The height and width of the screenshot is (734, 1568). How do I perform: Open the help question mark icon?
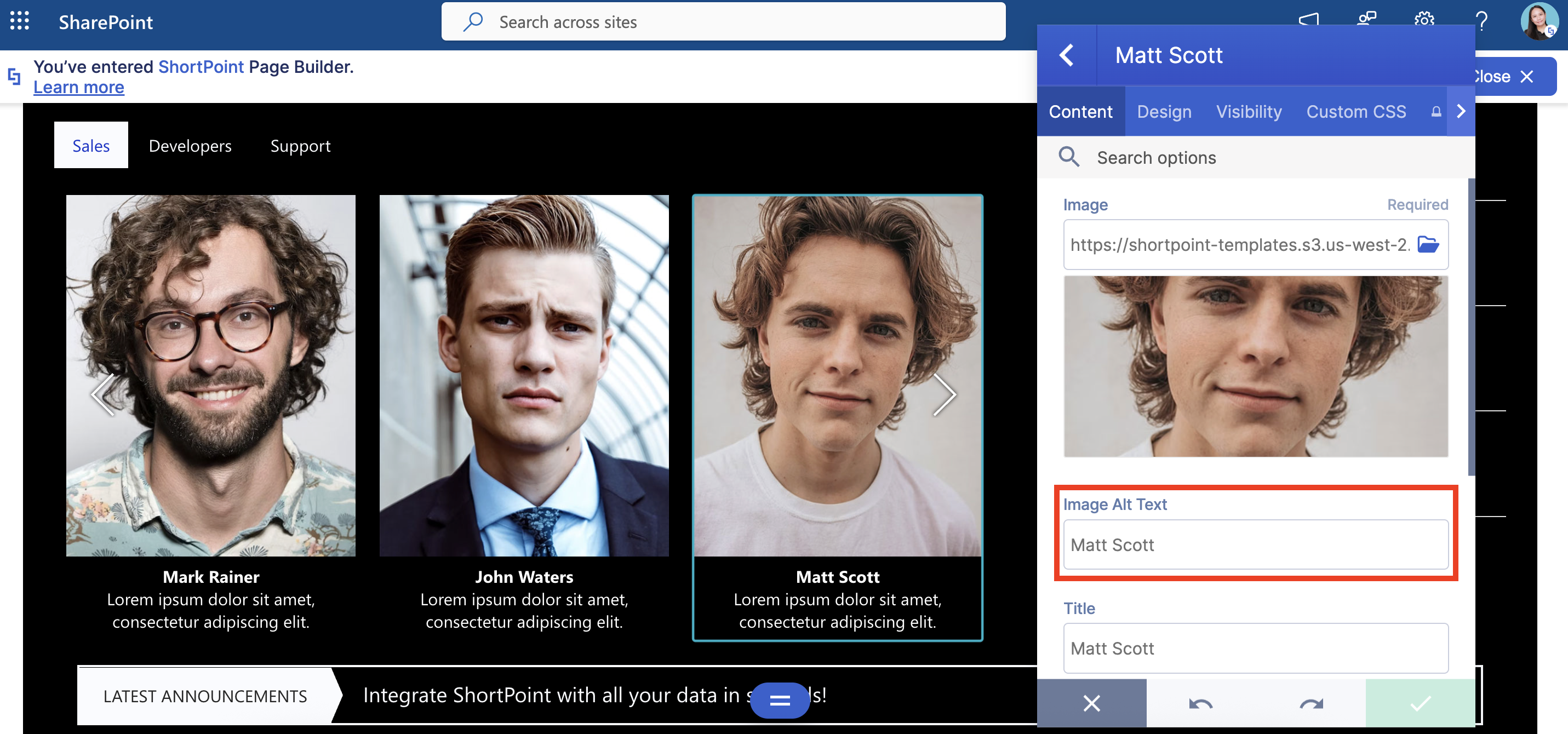pos(1481,21)
